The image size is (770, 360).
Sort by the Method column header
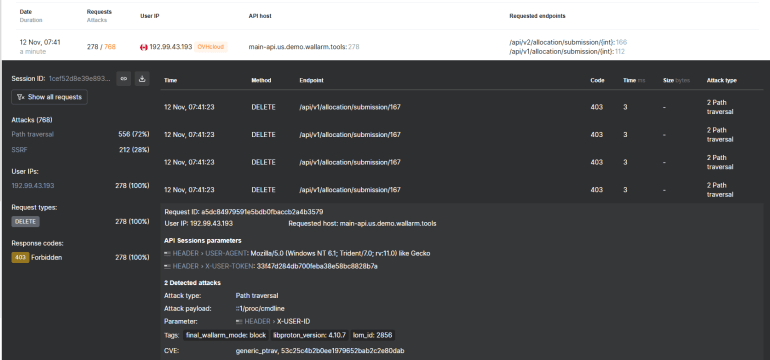click(x=261, y=80)
